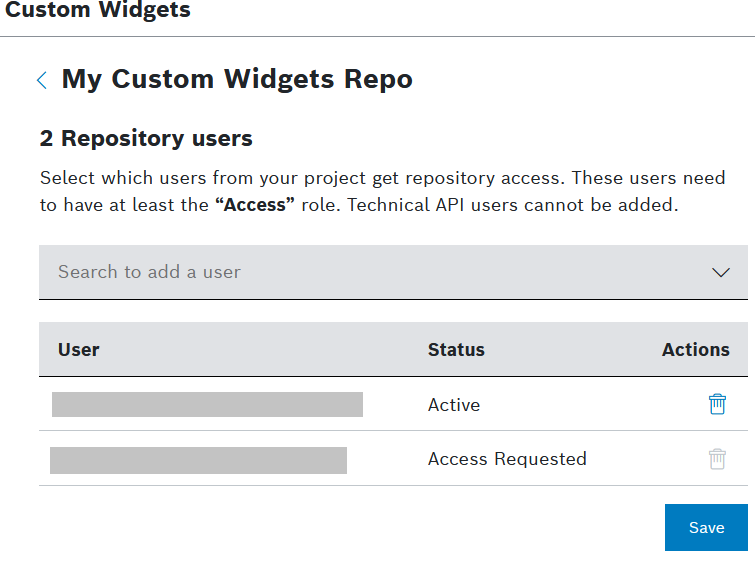Click the 'Select which users' description line
The width and height of the screenshot is (755, 567).
[300, 179]
